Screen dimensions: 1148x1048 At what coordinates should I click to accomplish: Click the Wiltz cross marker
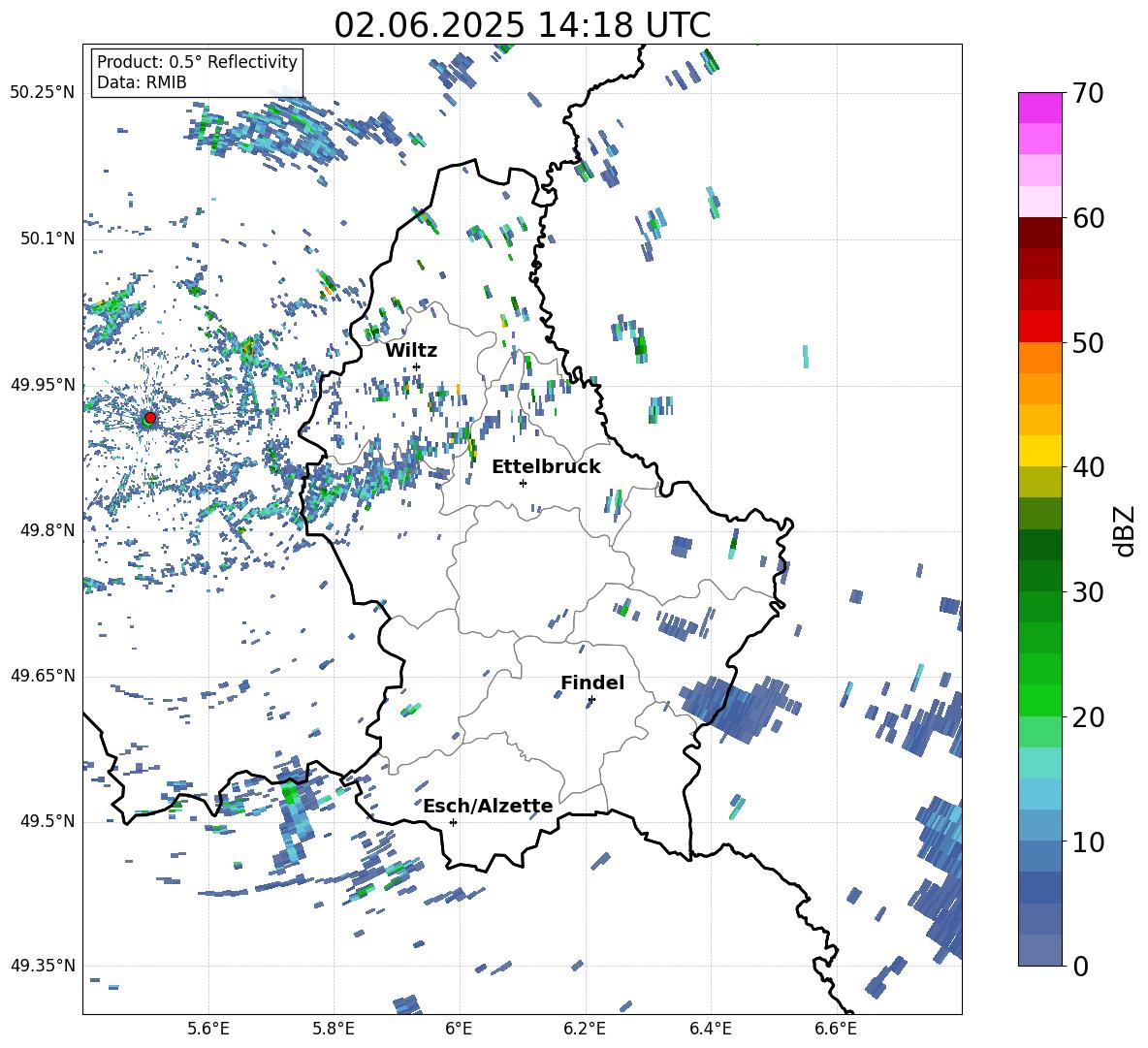click(417, 366)
